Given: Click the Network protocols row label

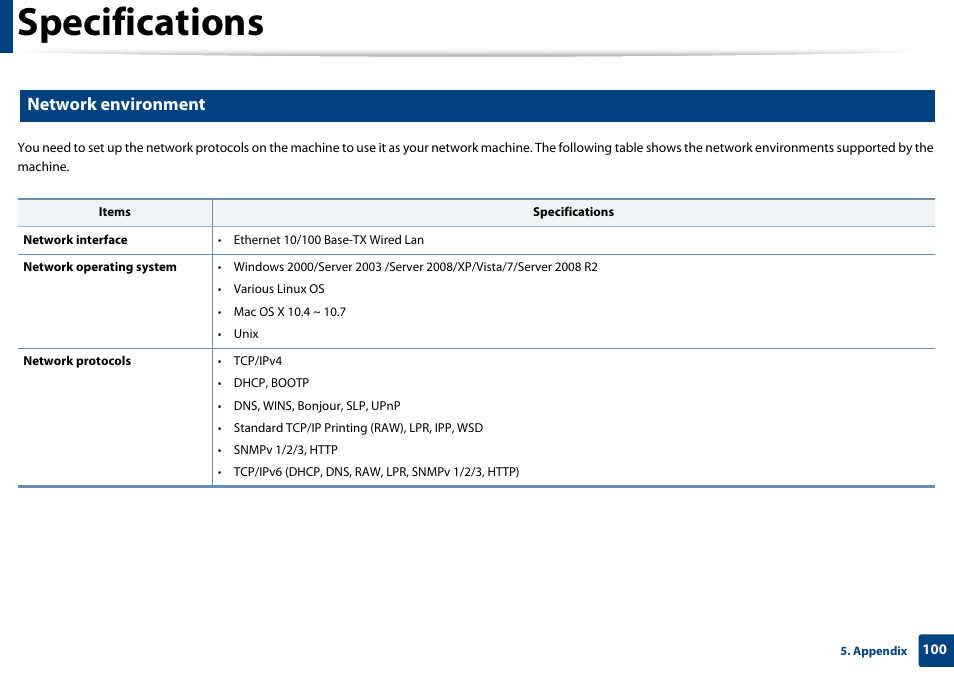Looking at the screenshot, I should point(77,361).
